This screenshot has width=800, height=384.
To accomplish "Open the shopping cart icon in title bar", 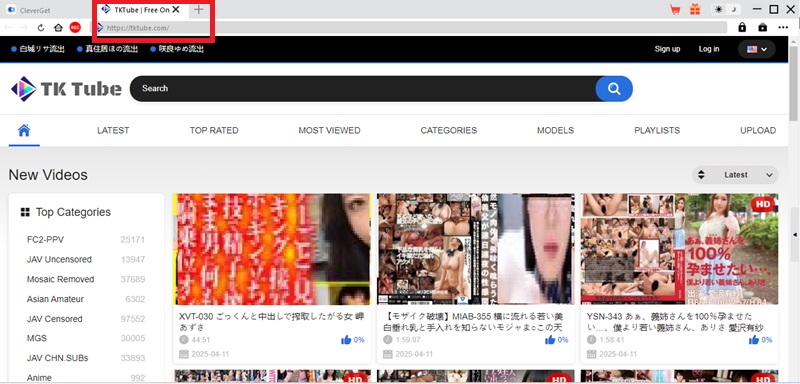I will click(x=675, y=9).
